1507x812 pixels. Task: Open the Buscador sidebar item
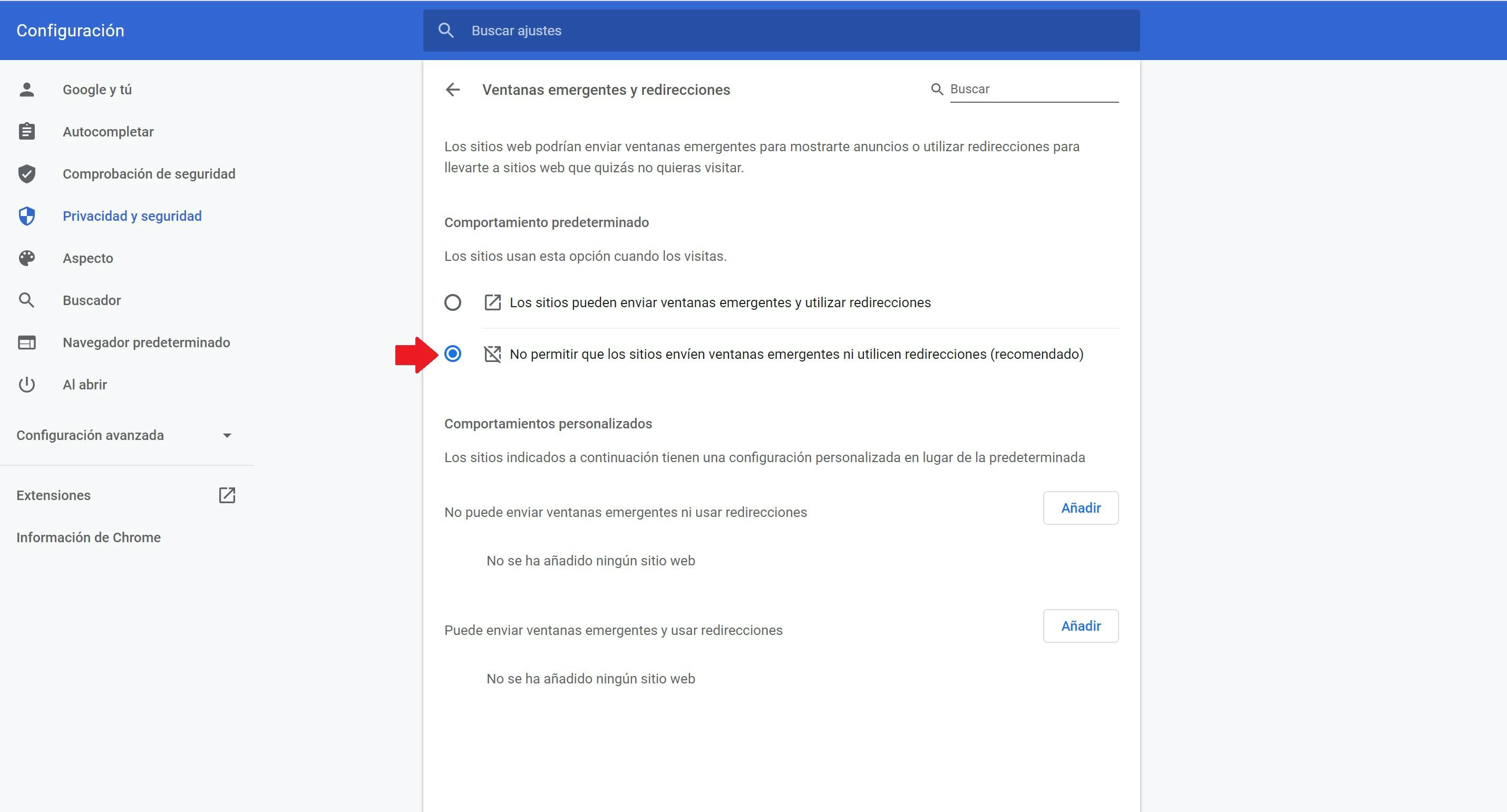[x=92, y=300]
